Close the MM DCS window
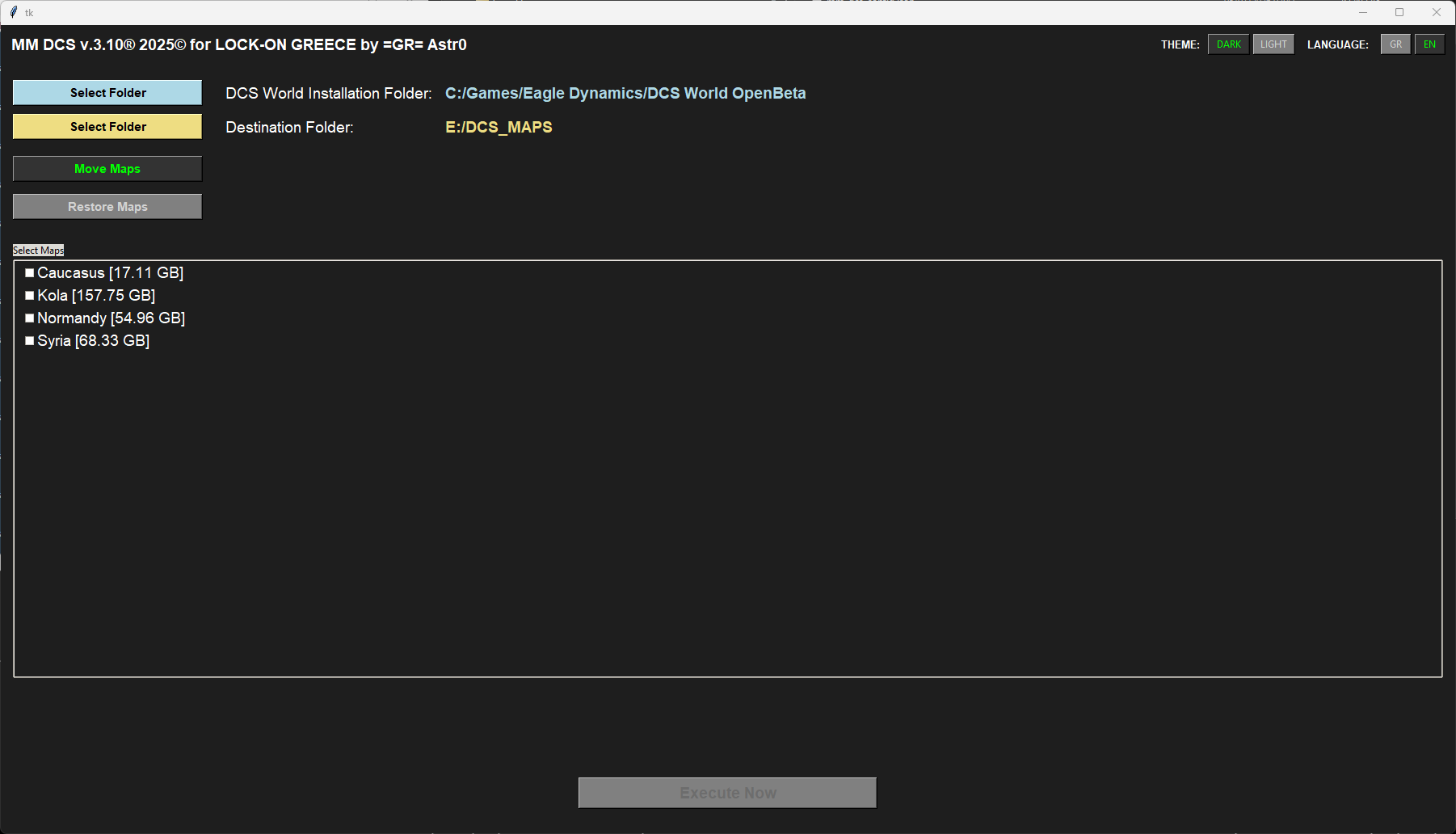 [1437, 12]
